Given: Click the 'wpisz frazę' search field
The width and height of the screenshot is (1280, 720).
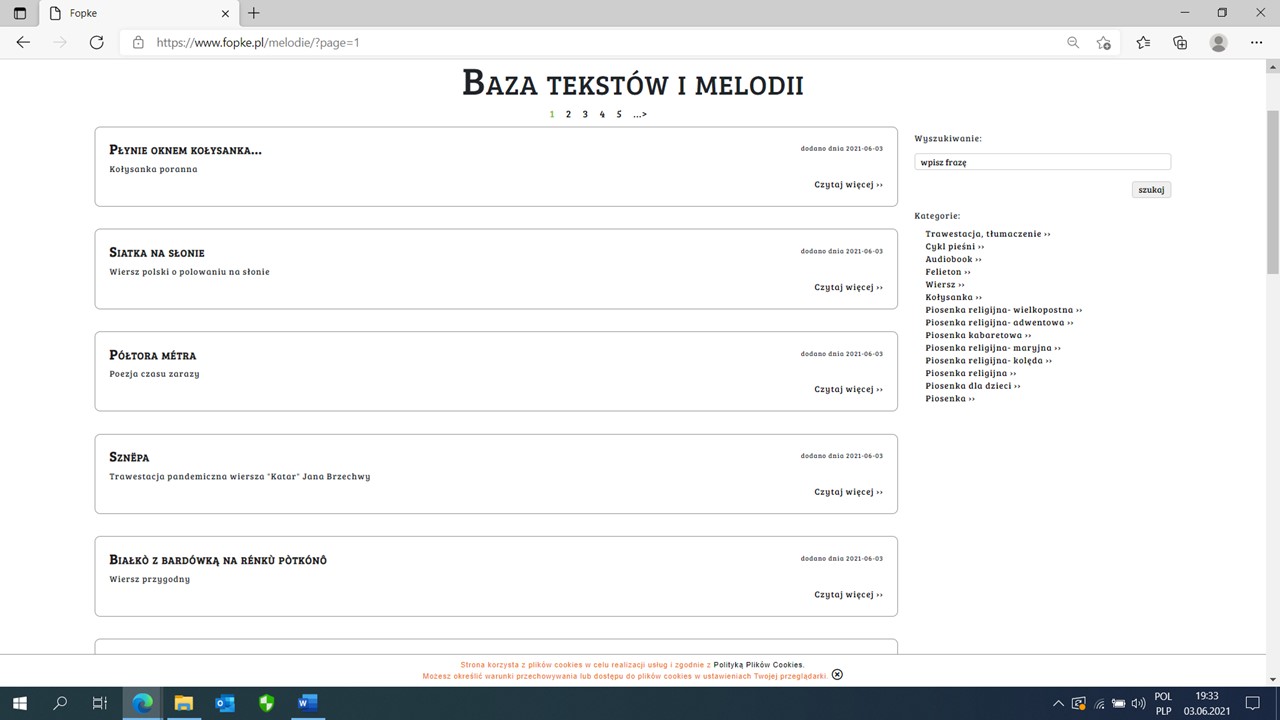Looking at the screenshot, I should click(1042, 162).
